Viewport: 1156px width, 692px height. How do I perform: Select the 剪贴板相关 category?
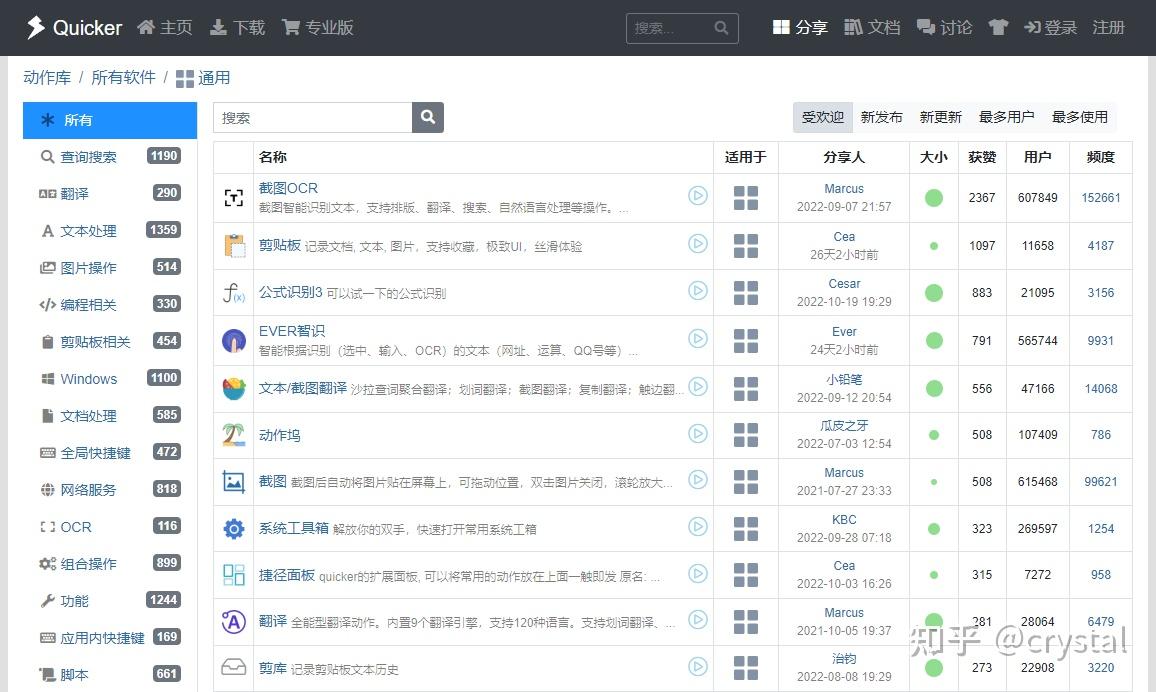pyautogui.click(x=110, y=342)
